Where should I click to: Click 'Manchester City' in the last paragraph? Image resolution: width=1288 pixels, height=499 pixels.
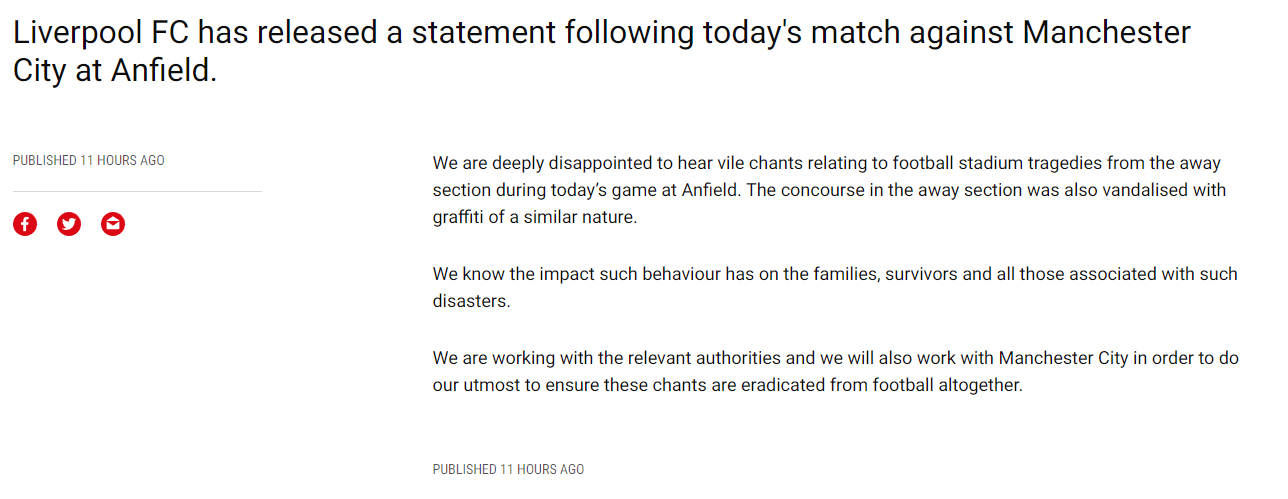tap(1063, 358)
